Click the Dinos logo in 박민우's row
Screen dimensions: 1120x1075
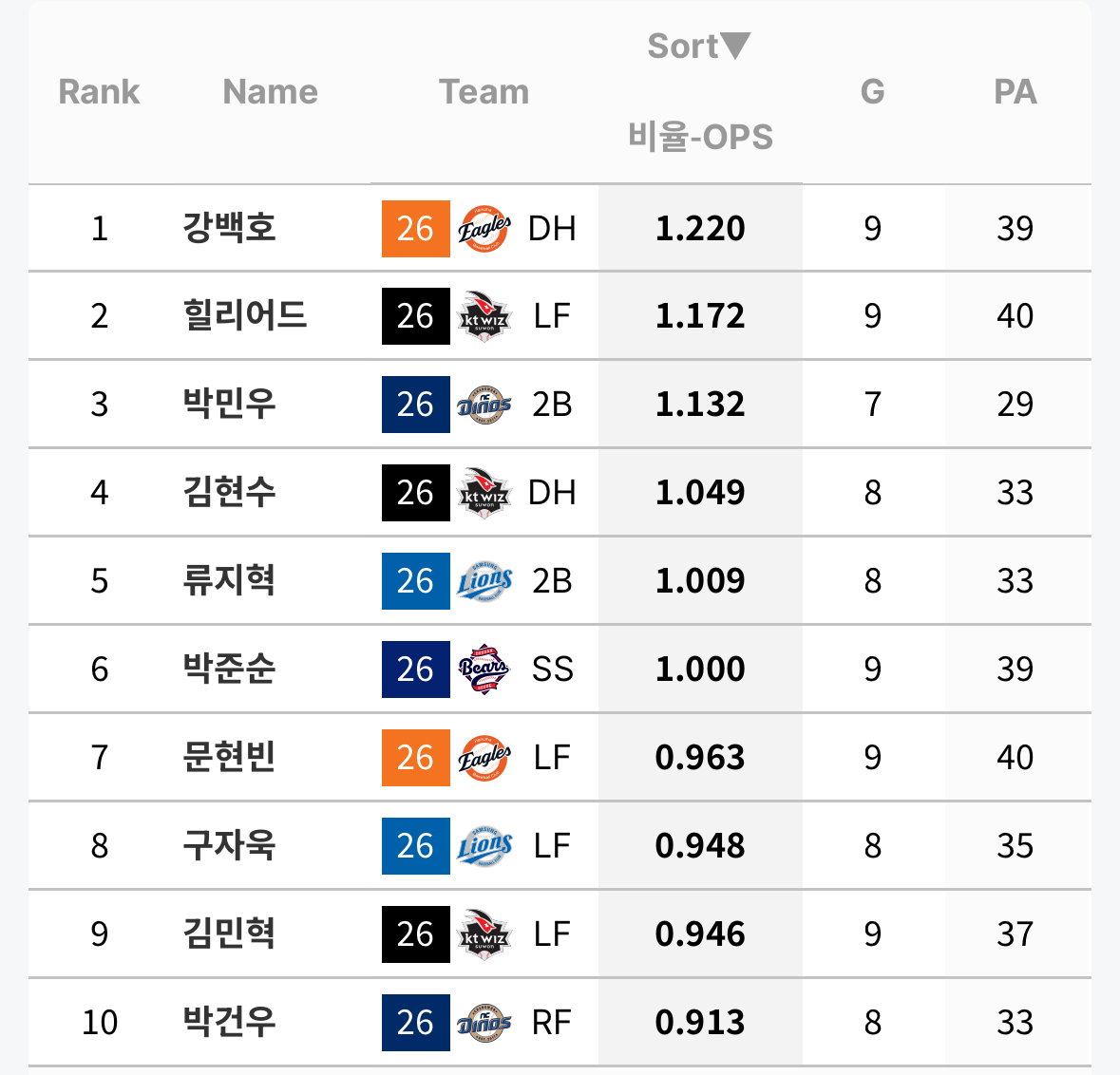point(484,405)
